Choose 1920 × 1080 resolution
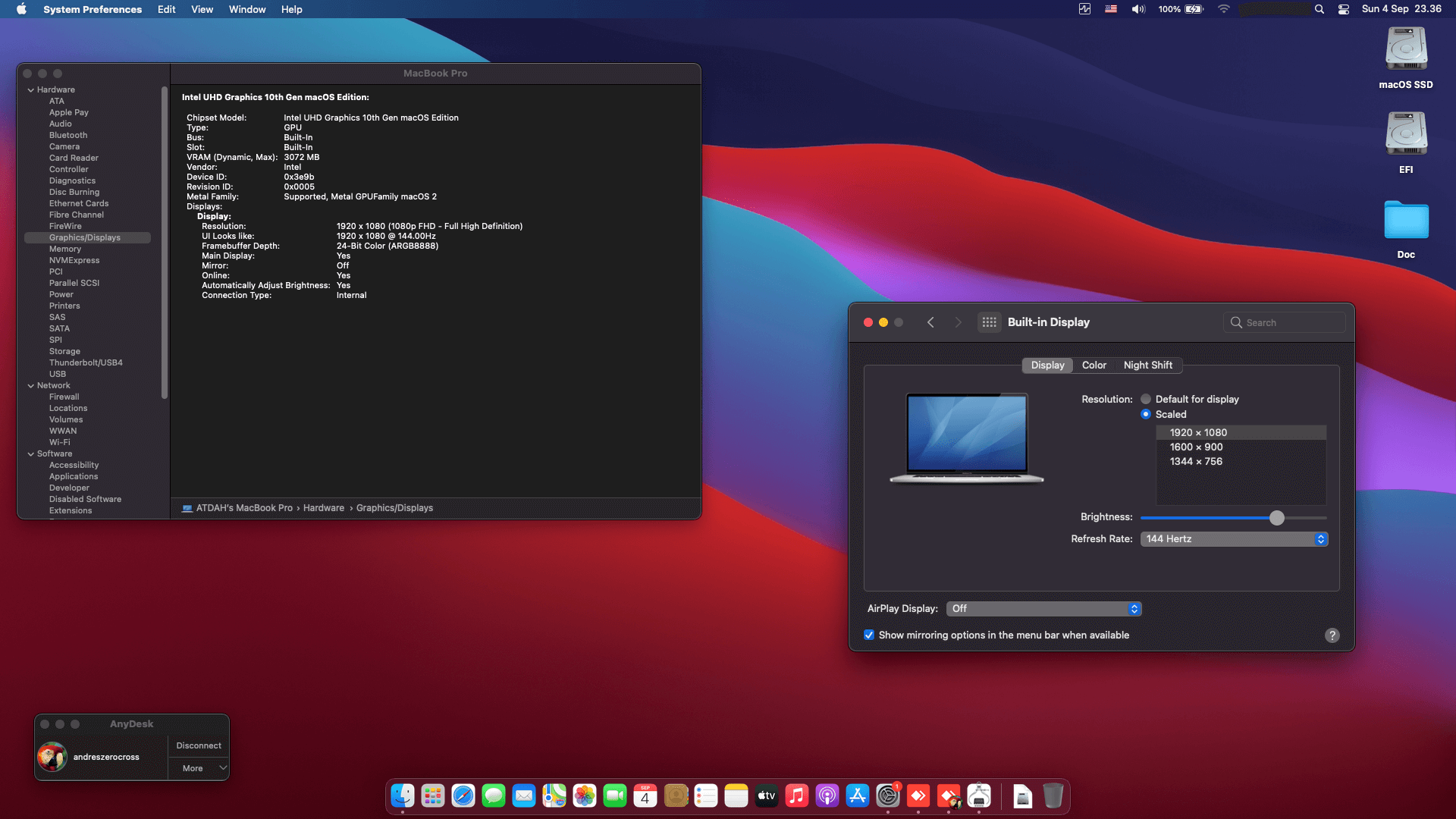This screenshot has width=1456, height=819. tap(1241, 432)
